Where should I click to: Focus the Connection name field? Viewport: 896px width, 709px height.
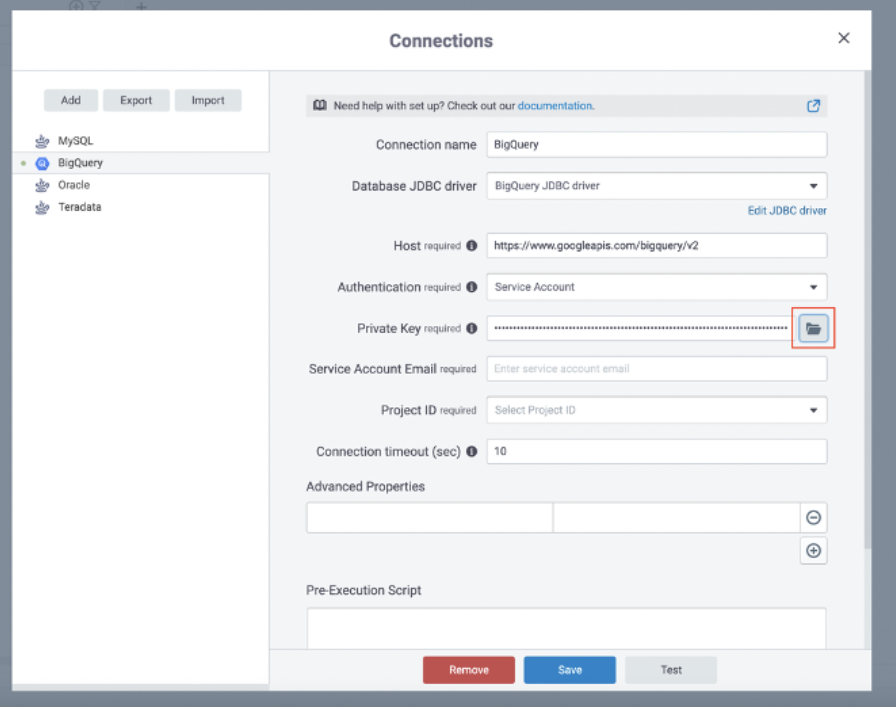coord(657,145)
